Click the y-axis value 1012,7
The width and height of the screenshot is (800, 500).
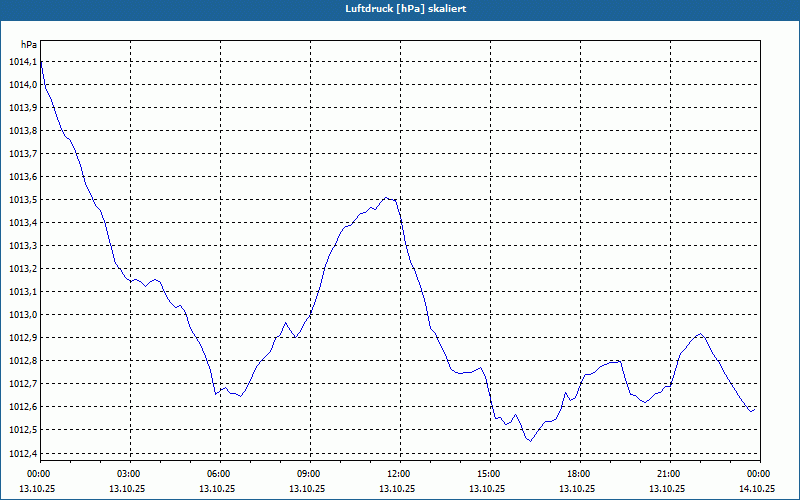(23, 384)
